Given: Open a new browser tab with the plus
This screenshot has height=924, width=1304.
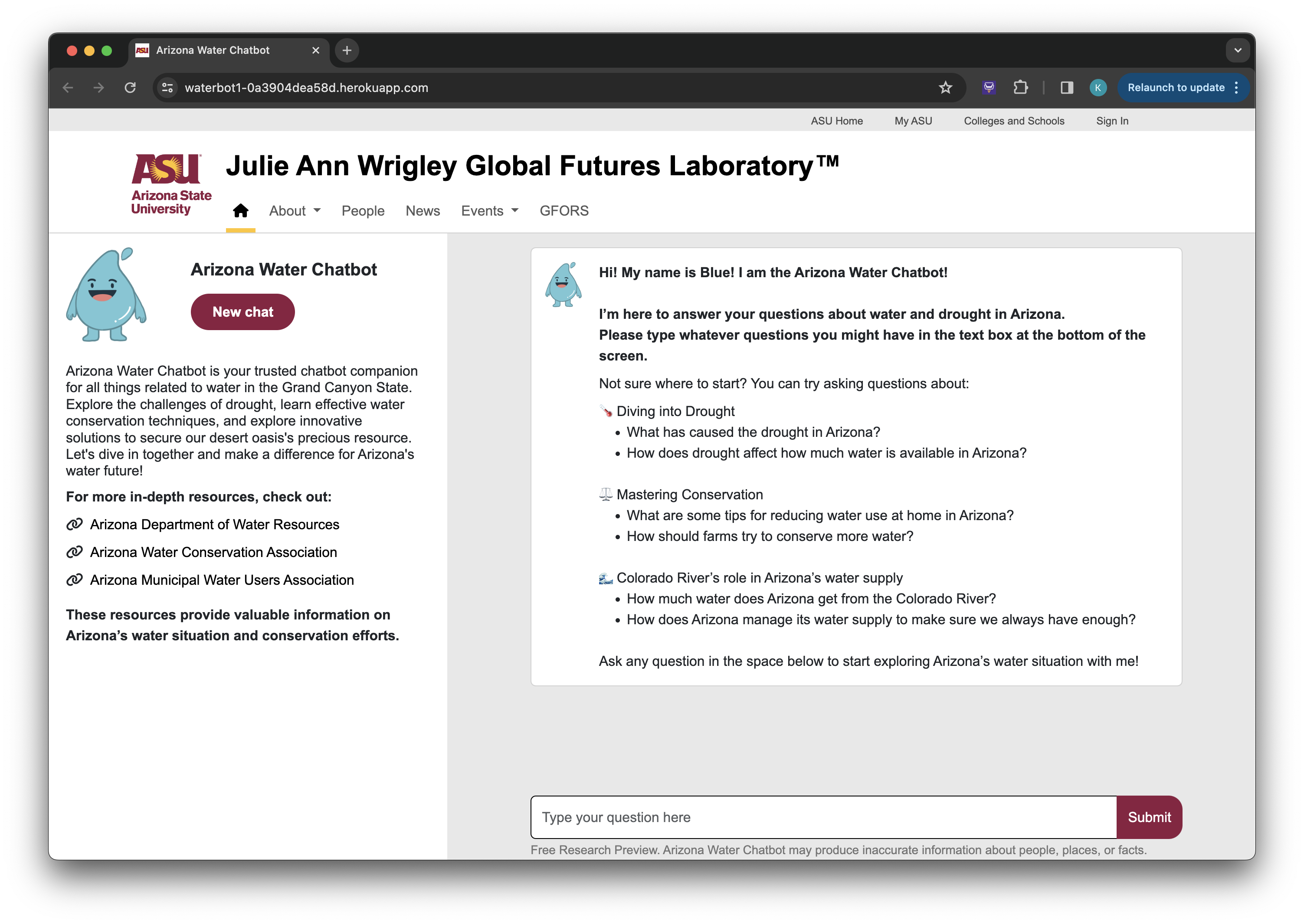Looking at the screenshot, I should [x=347, y=50].
